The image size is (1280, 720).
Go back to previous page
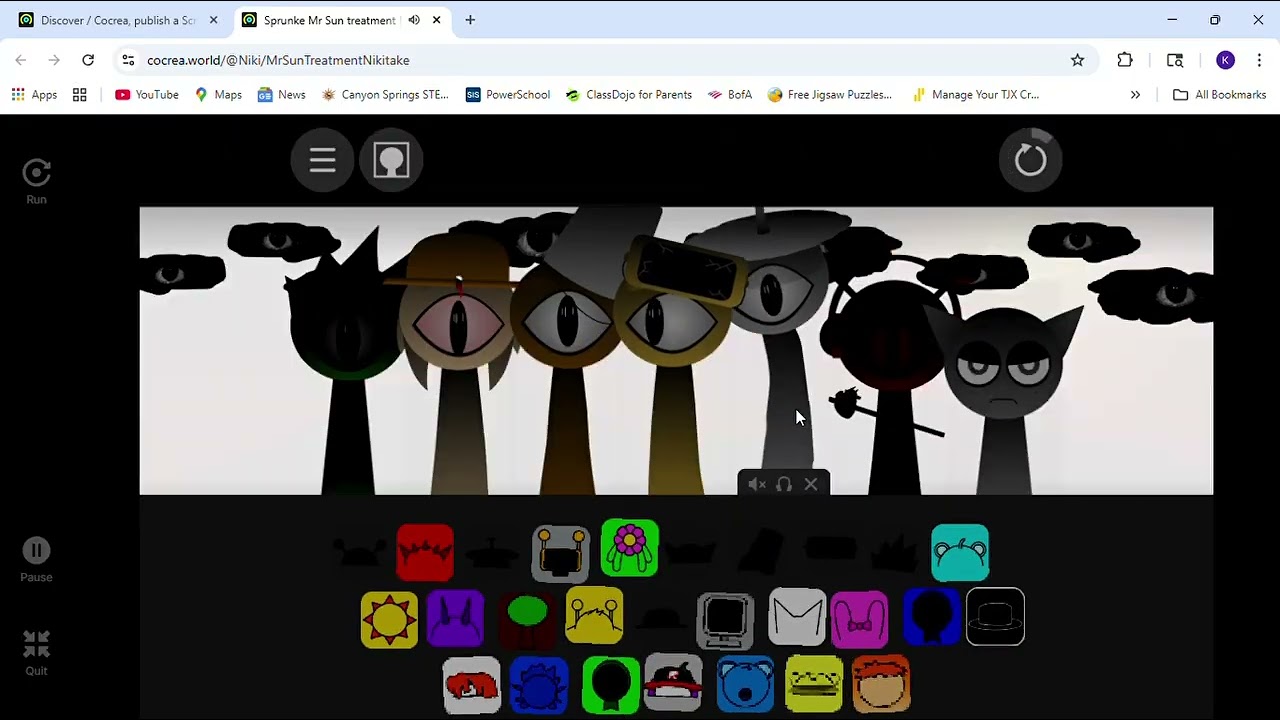pyautogui.click(x=21, y=60)
